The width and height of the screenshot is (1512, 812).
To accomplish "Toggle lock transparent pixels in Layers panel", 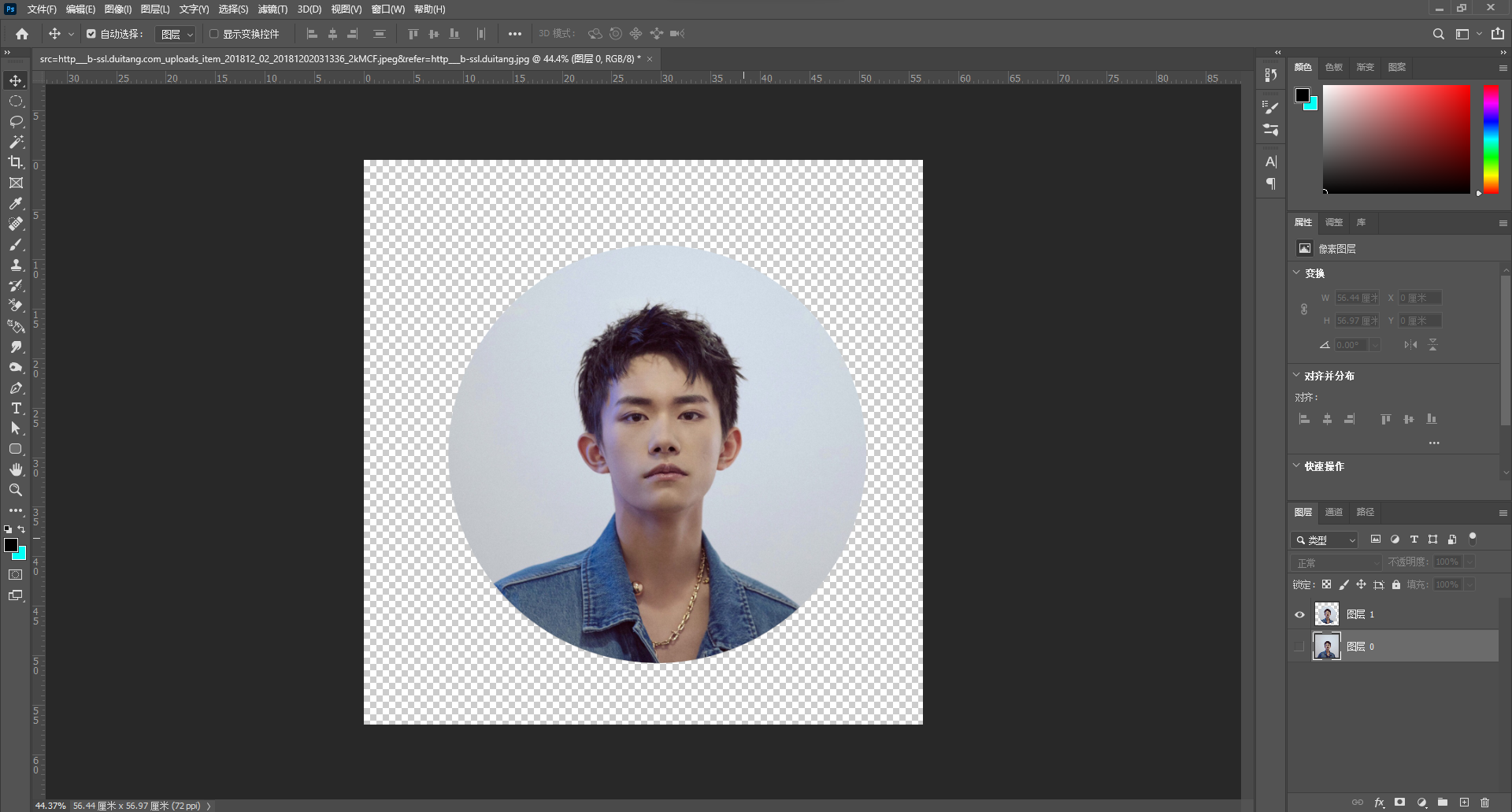I will 1326,584.
